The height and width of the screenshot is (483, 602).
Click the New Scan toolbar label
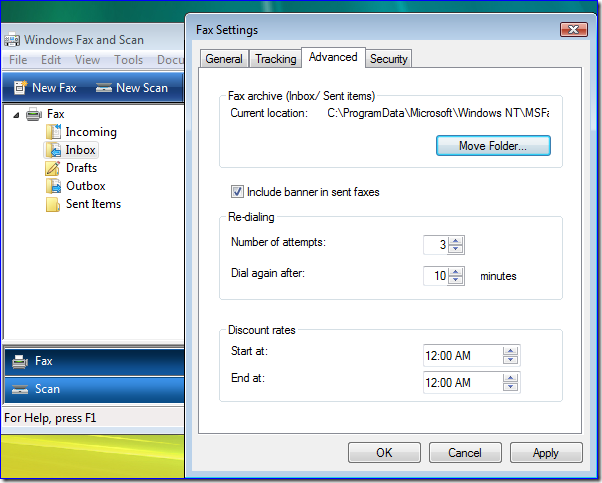[142, 88]
